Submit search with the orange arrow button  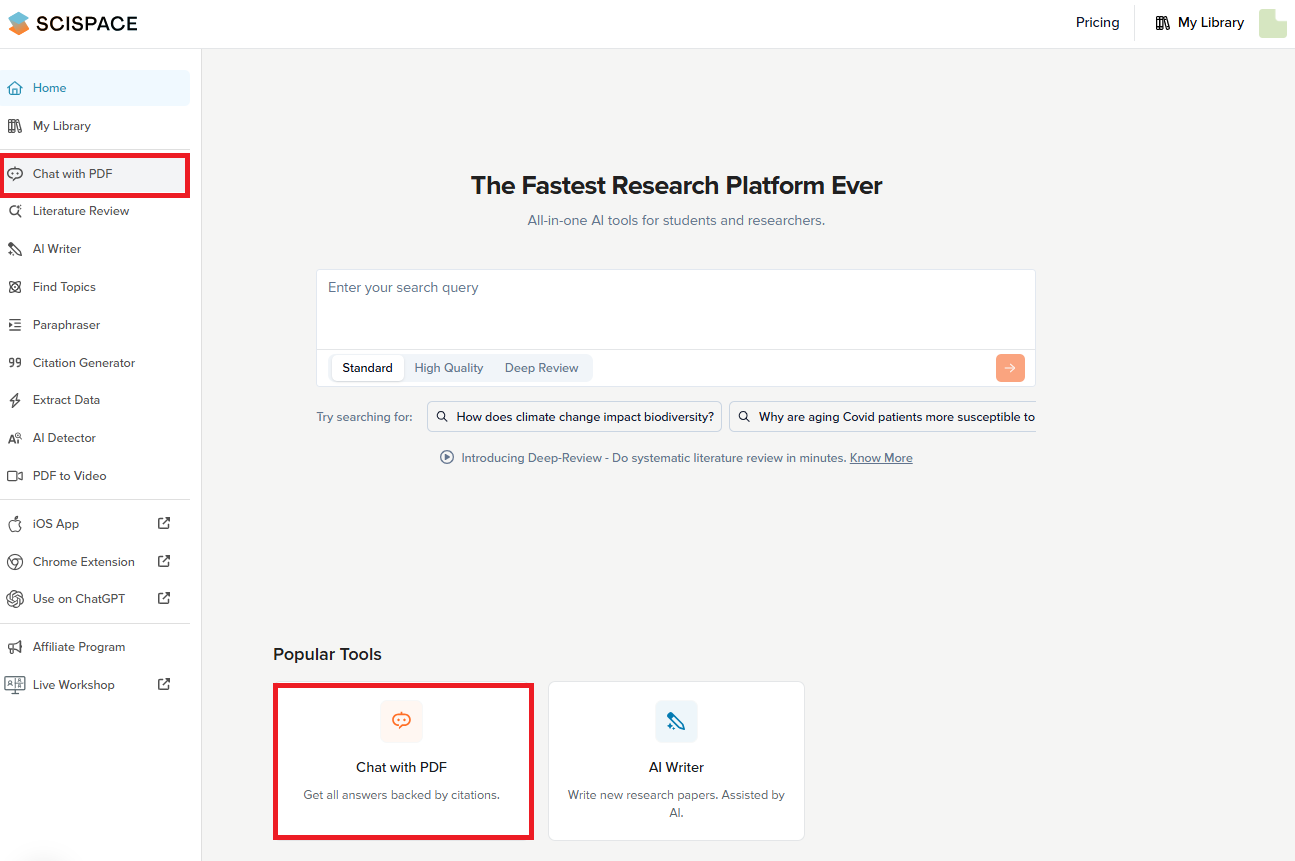1010,368
